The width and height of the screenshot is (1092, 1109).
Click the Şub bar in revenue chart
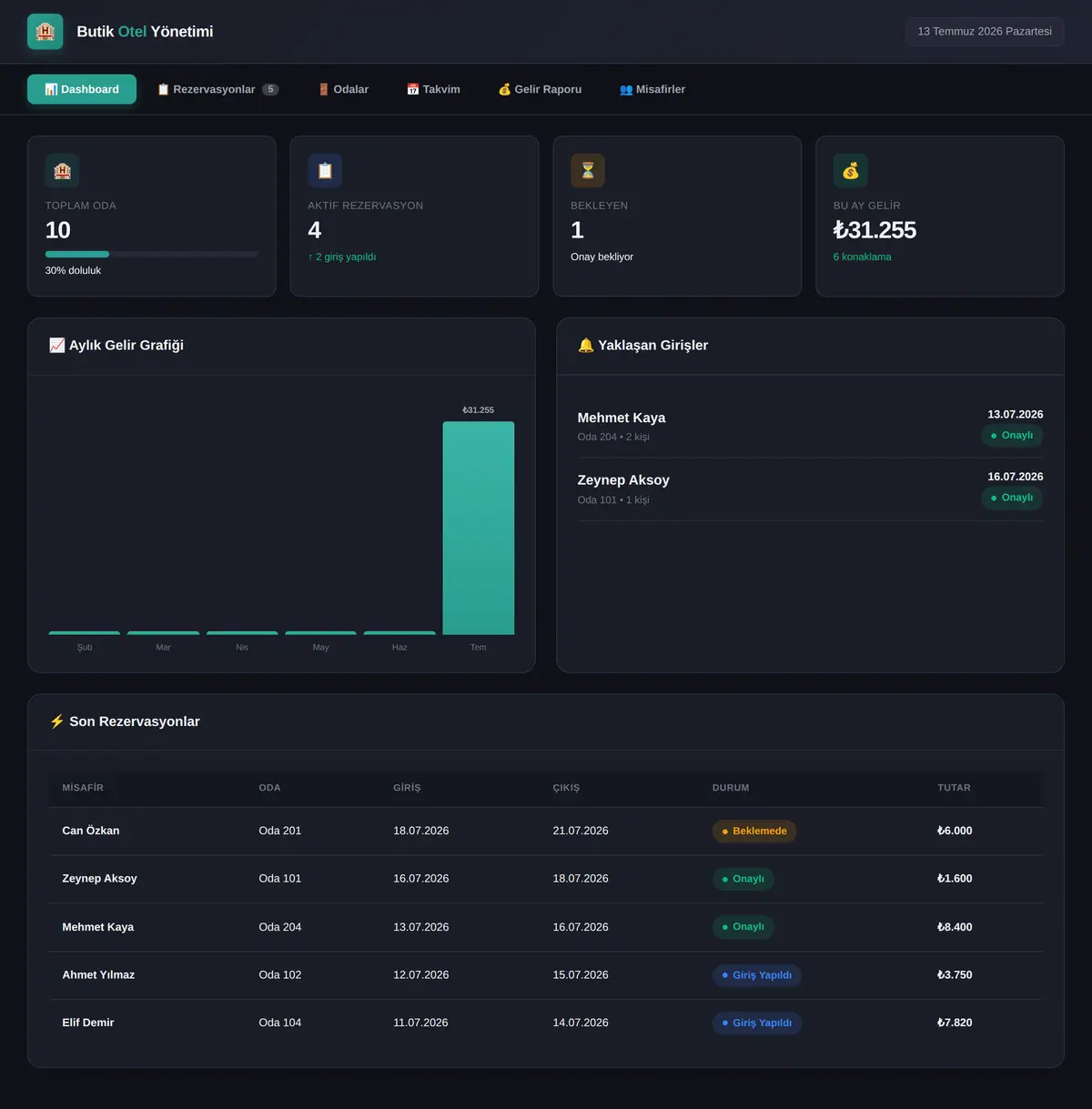(85, 633)
